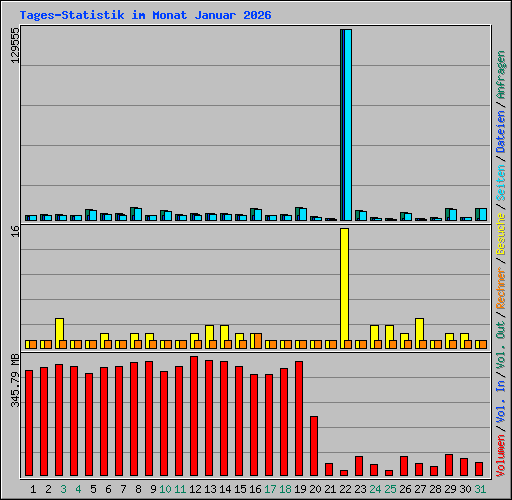Select the cyan pages bar for day 31
512x500 pixels.
483,215
